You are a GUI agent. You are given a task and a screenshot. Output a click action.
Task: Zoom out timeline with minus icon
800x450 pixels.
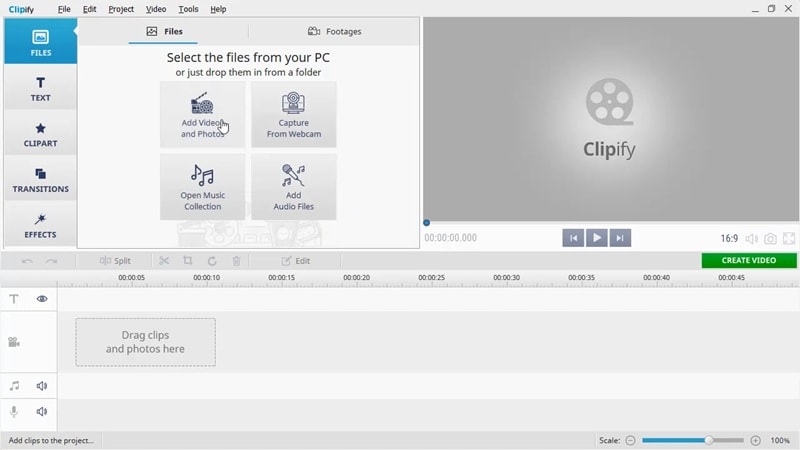click(x=631, y=440)
